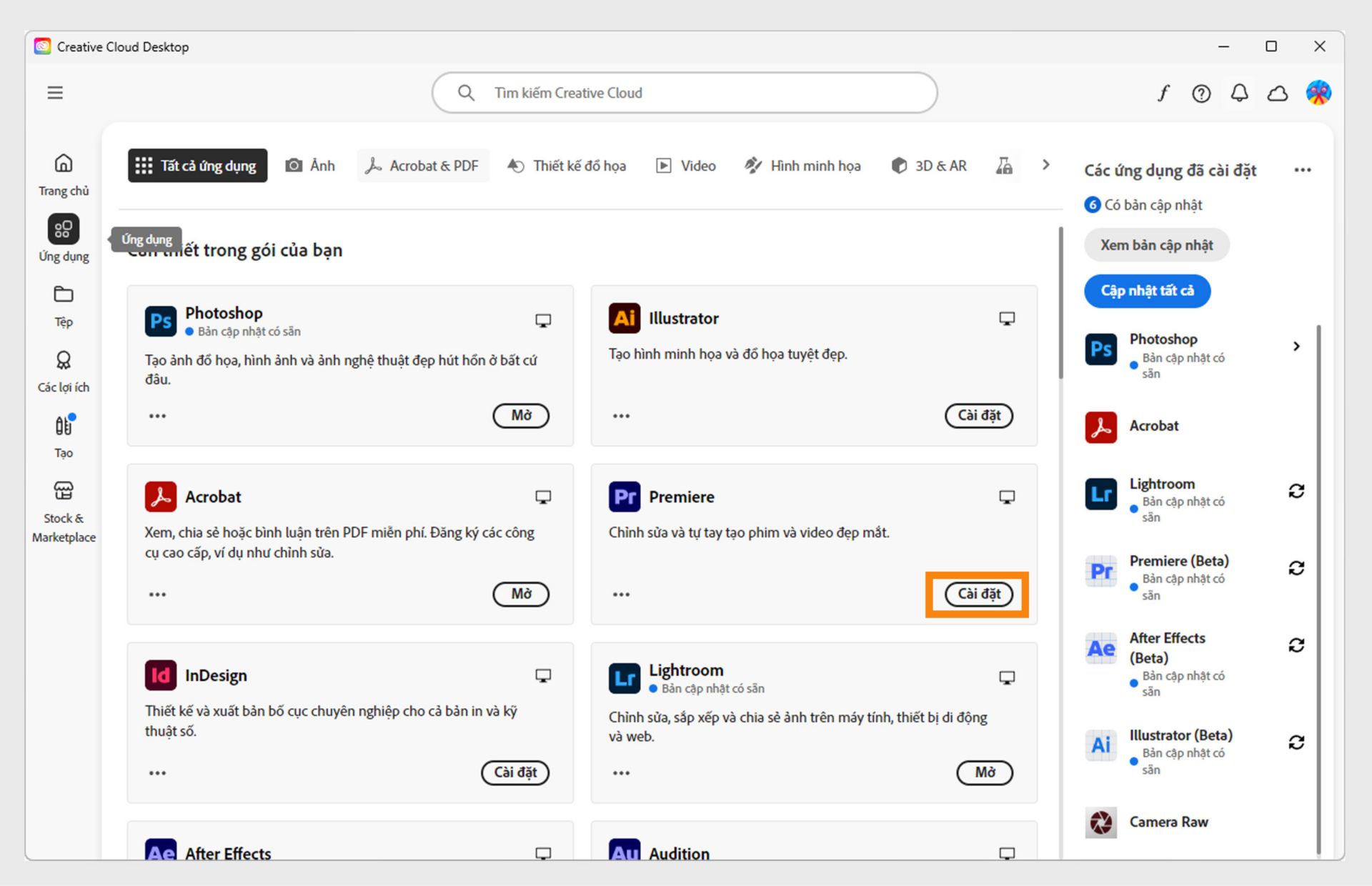The image size is (1372, 886).
Task: Update Premiere (Beta) via refresh icon
Action: point(1296,568)
